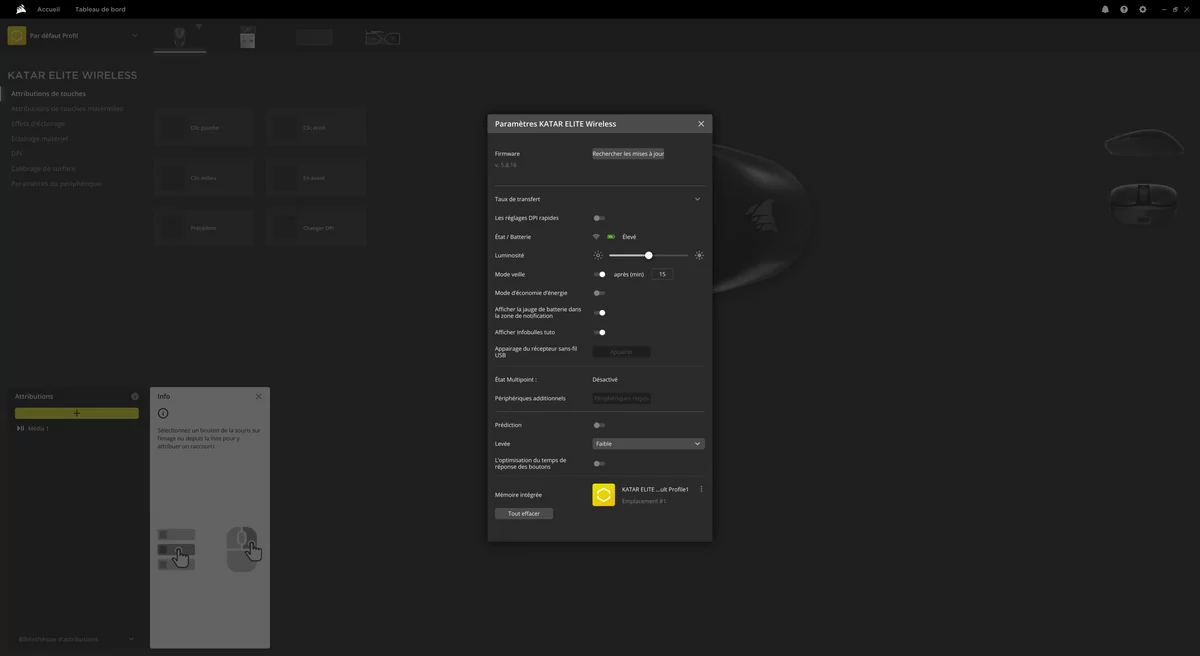Enable Mode d'économie d'énergie switch
Image resolution: width=1200 pixels, height=656 pixels.
[x=599, y=293]
